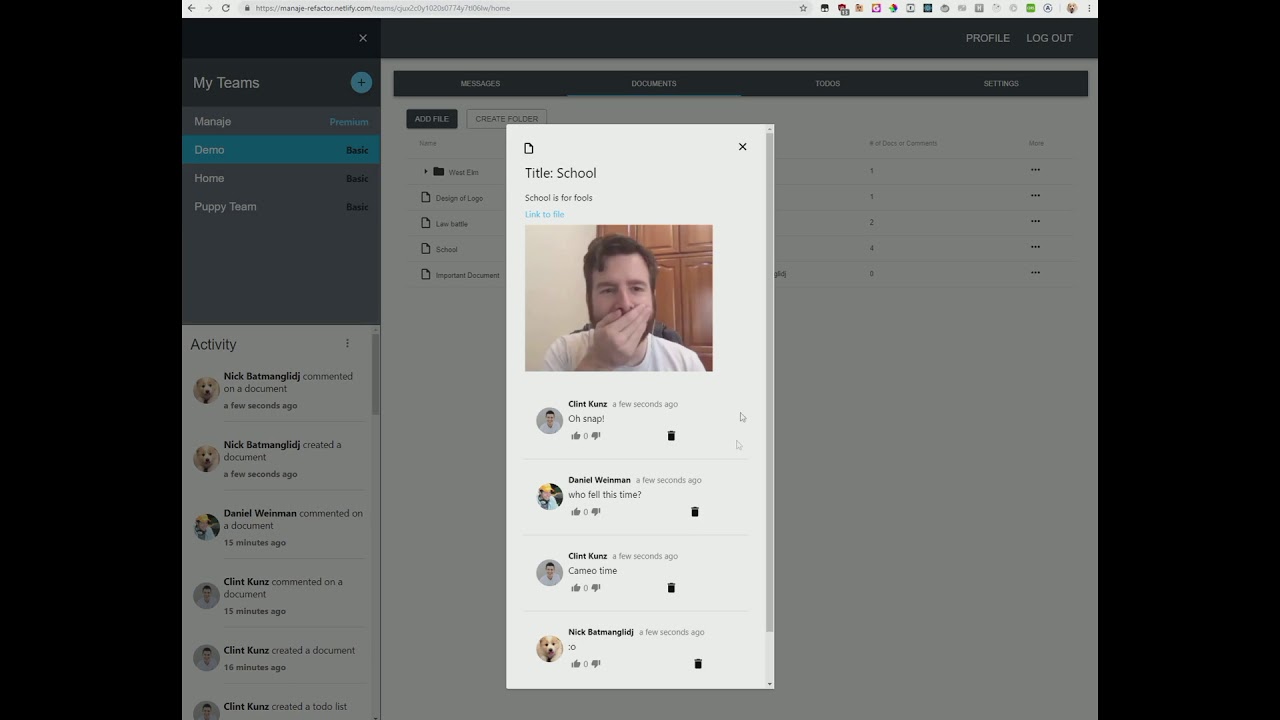Dislike the "who fell this time?" comment
This screenshot has height=720, width=1280.
click(x=596, y=512)
